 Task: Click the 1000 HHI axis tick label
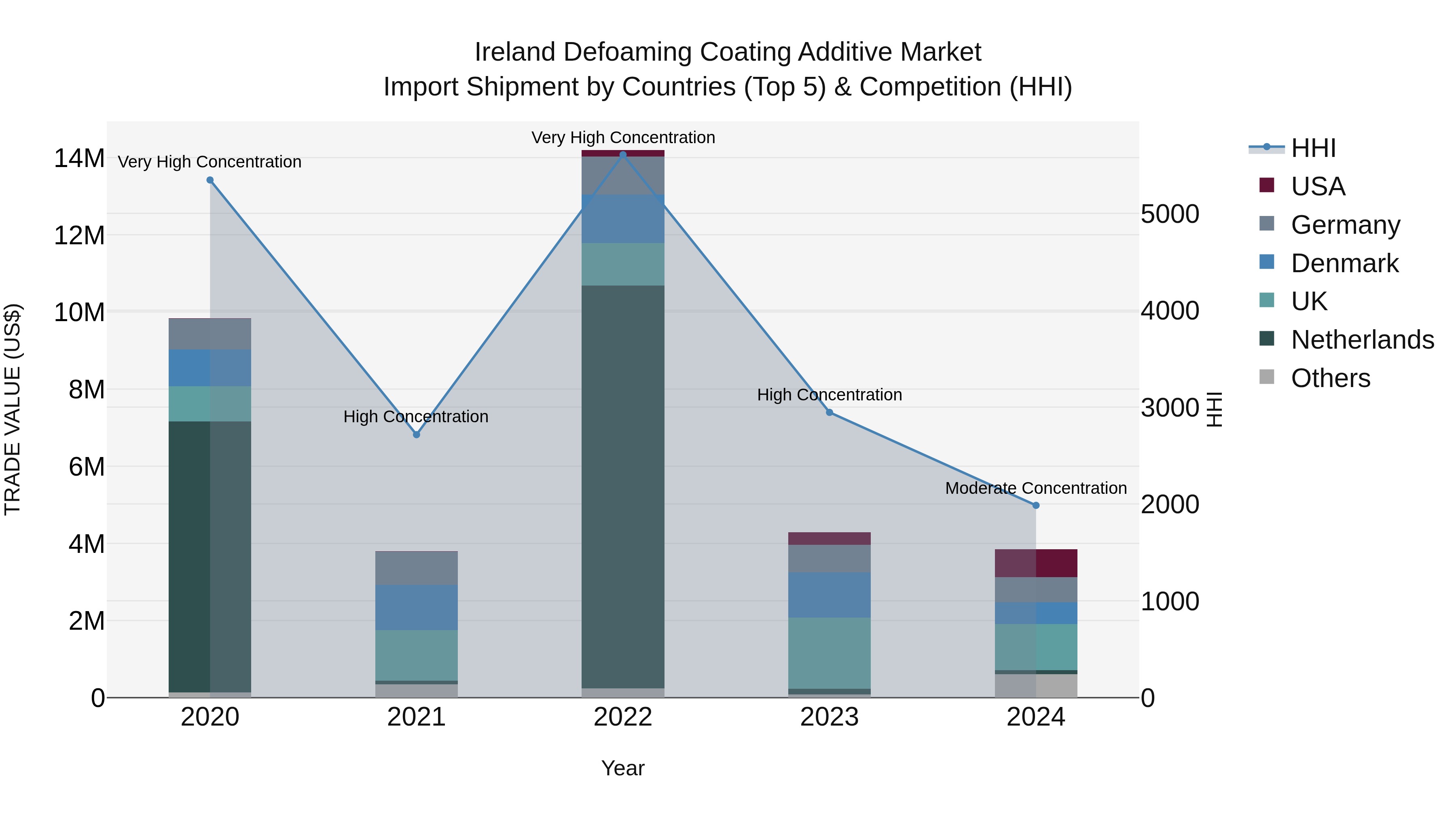click(1170, 601)
